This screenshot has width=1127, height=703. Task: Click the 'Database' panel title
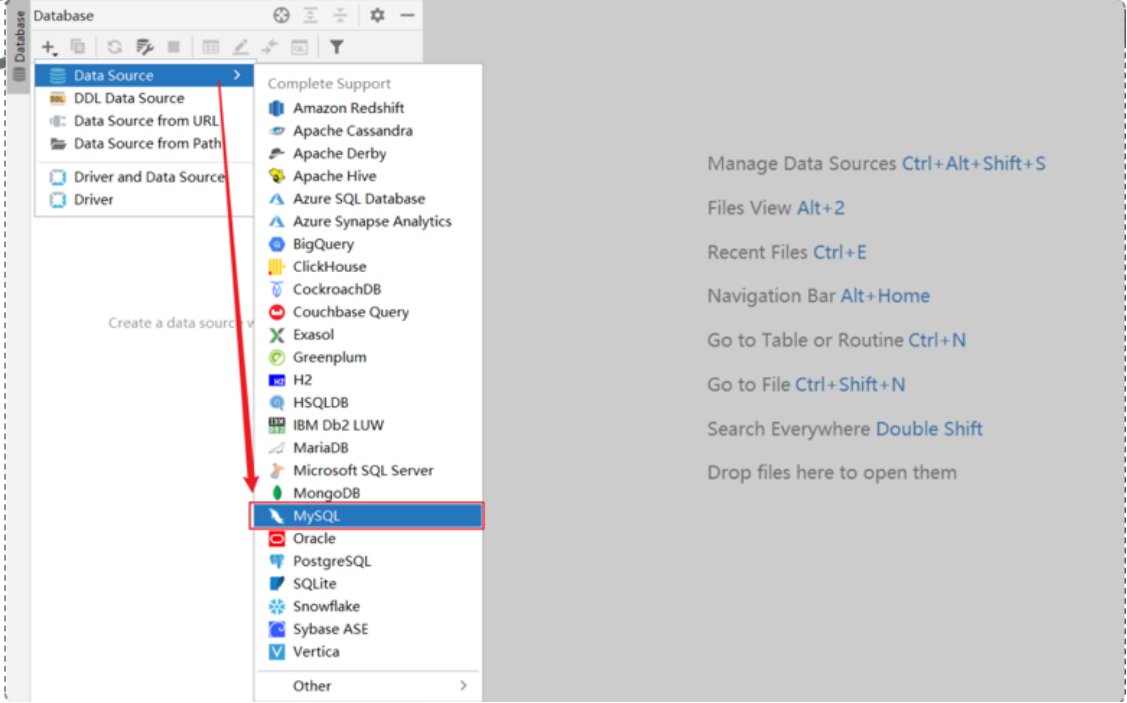(x=63, y=16)
